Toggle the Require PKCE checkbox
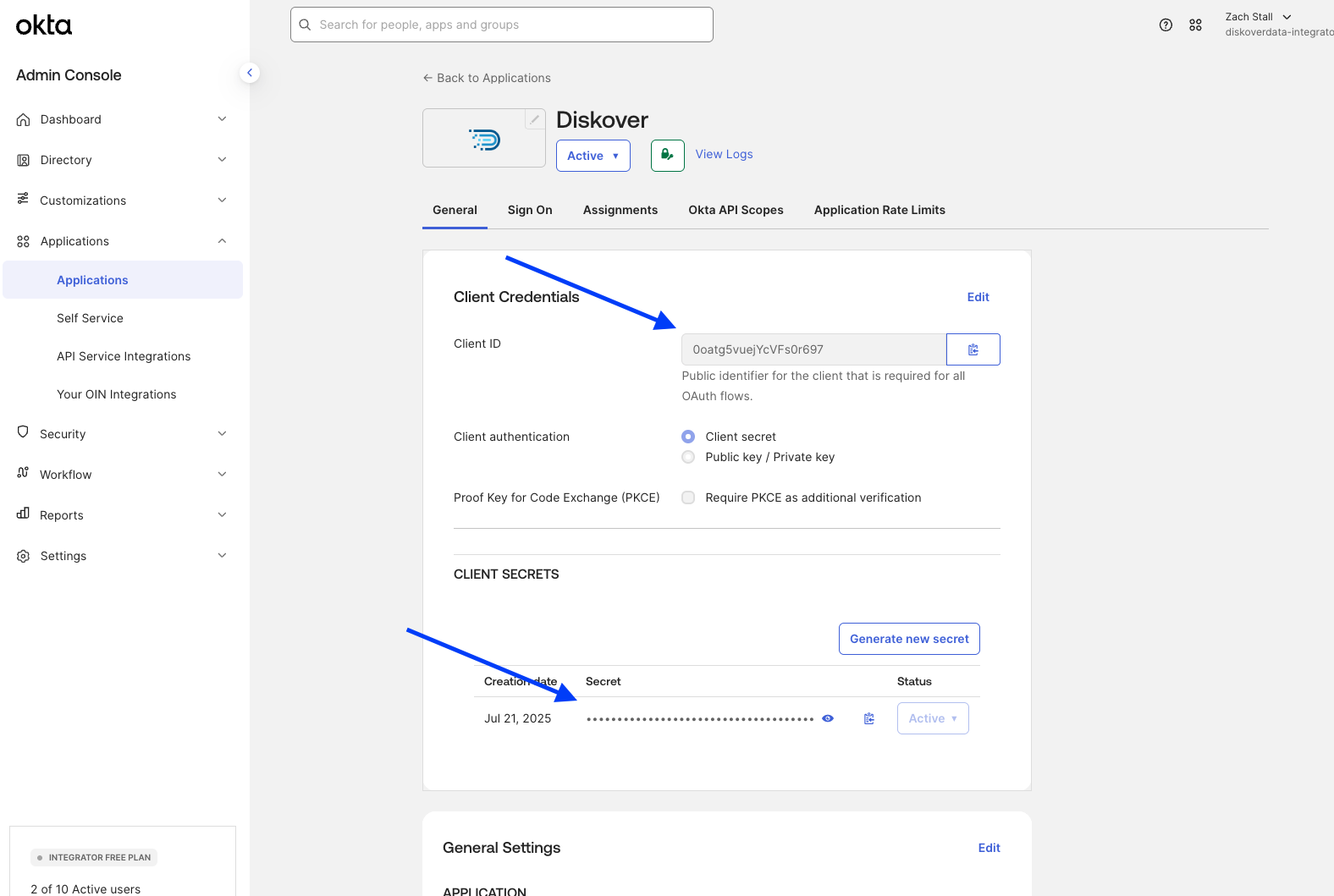 coord(688,497)
